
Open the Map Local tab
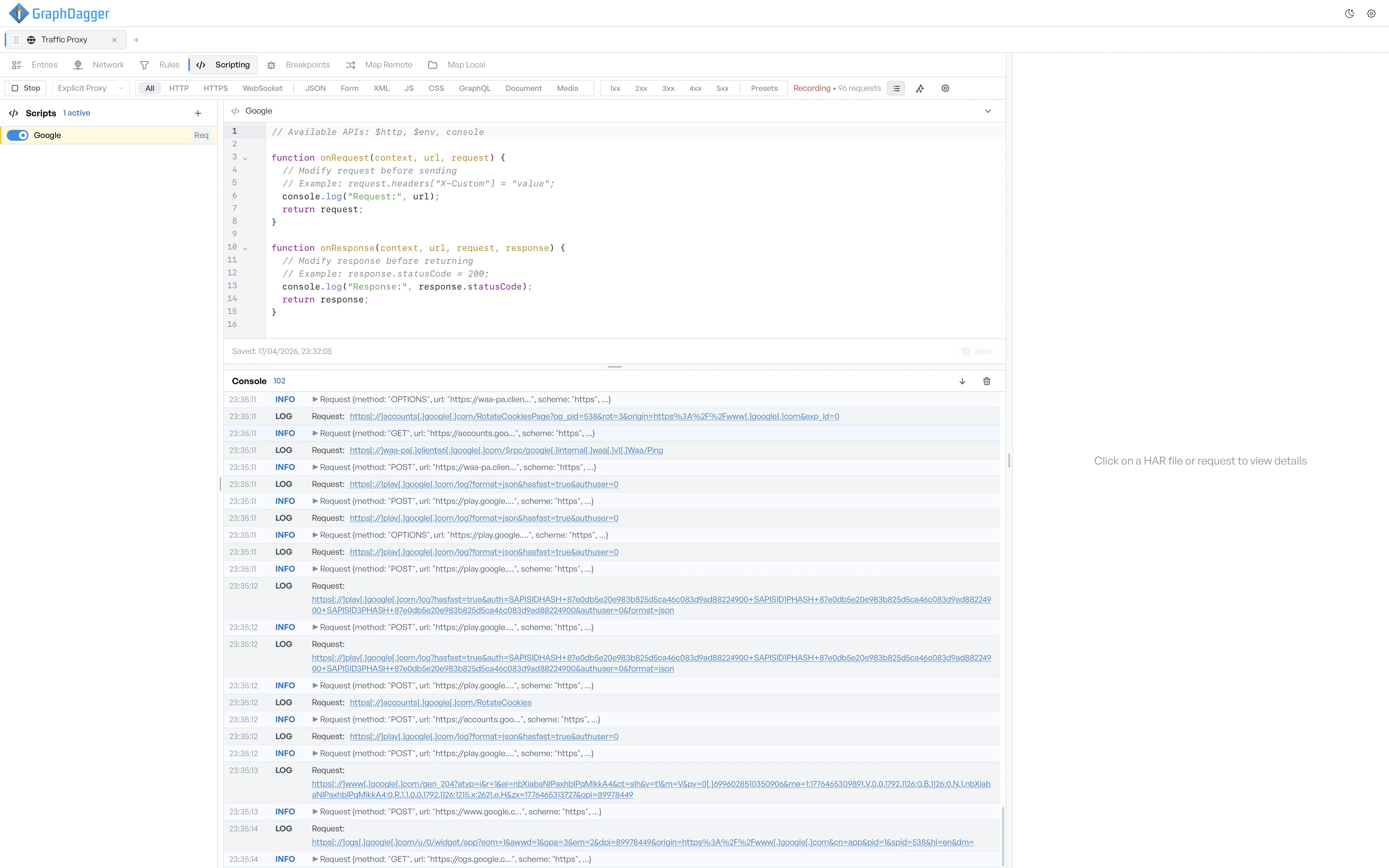click(457, 65)
